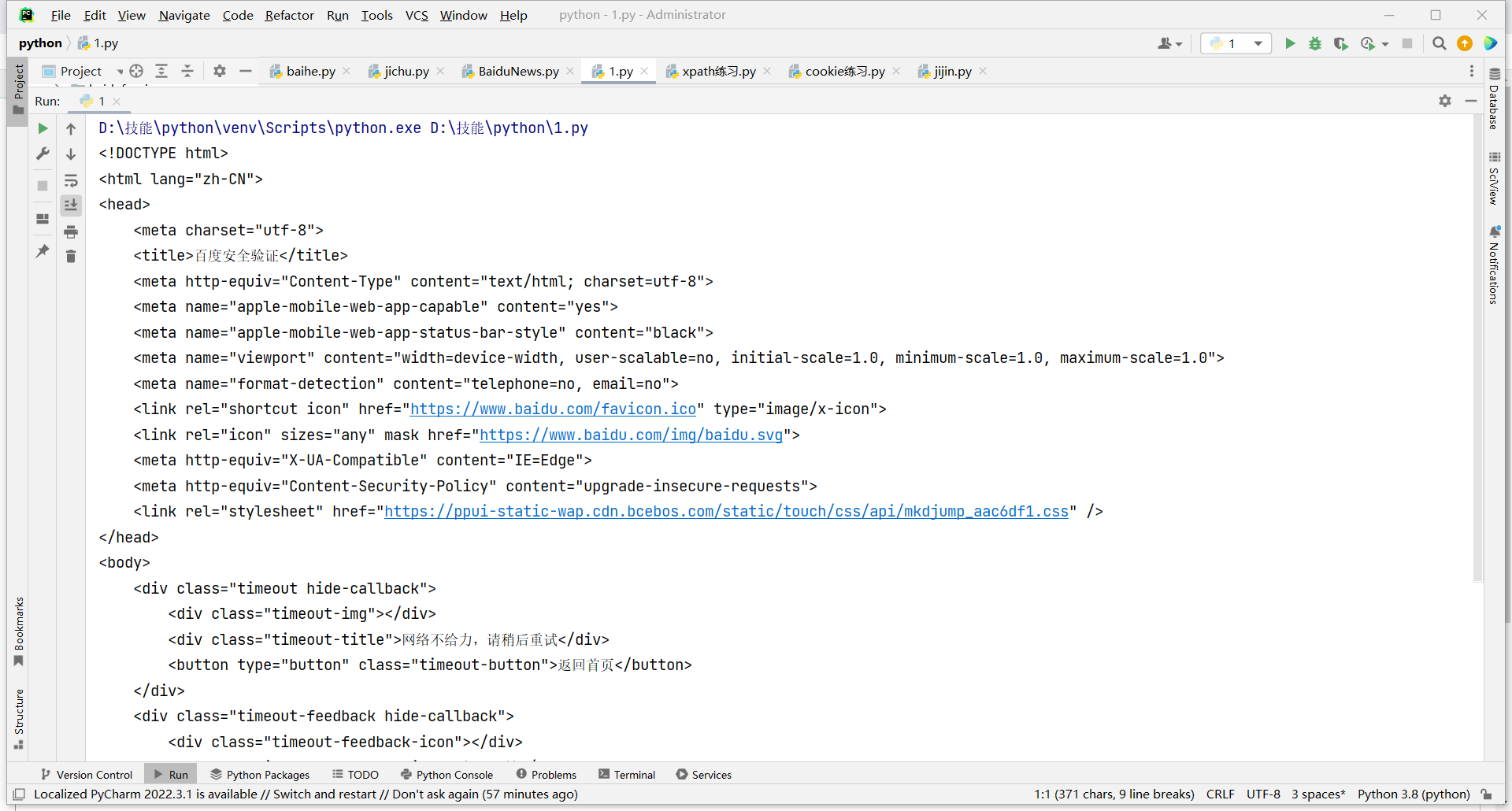
Task: Close the jijin.py tab
Action: coord(983,71)
